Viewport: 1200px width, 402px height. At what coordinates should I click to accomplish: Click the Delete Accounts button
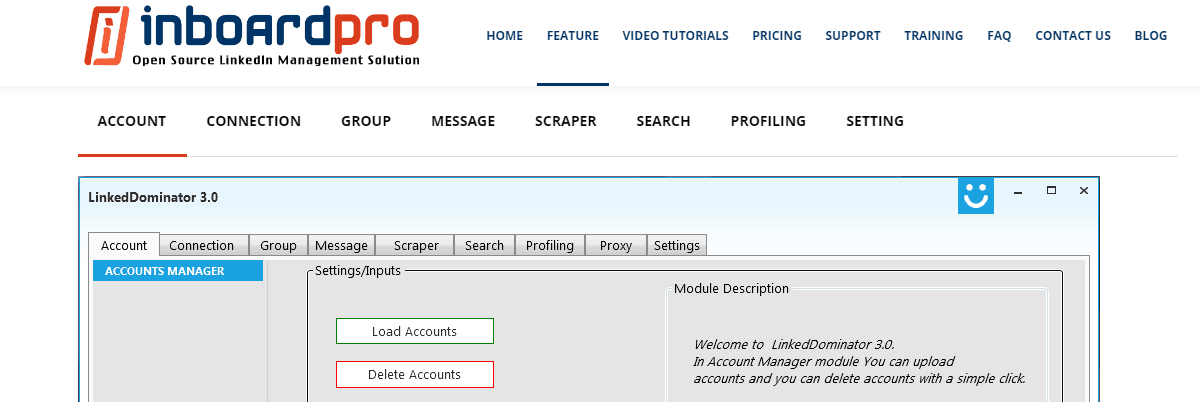(415, 375)
